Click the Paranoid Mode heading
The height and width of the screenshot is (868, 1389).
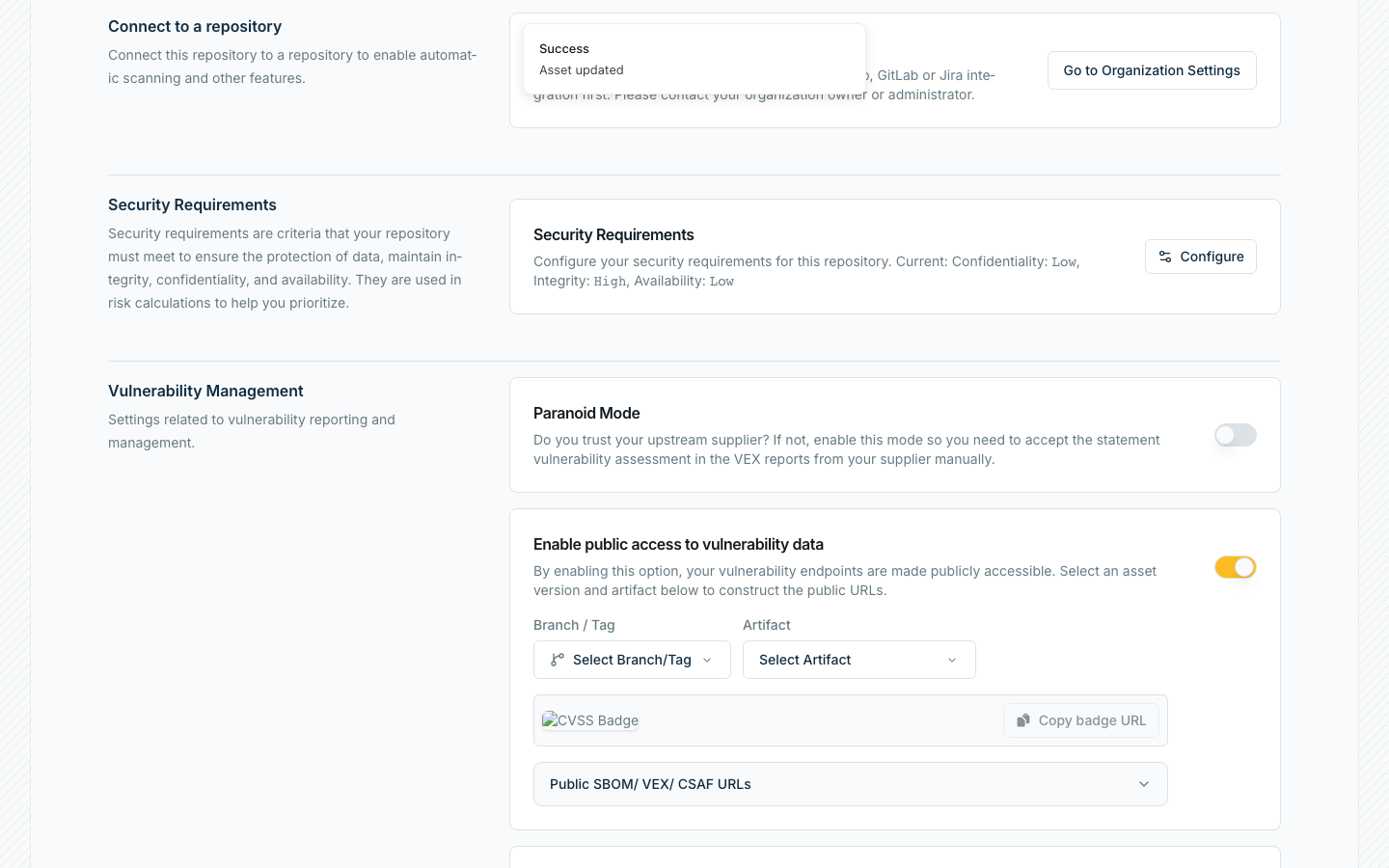(x=586, y=413)
